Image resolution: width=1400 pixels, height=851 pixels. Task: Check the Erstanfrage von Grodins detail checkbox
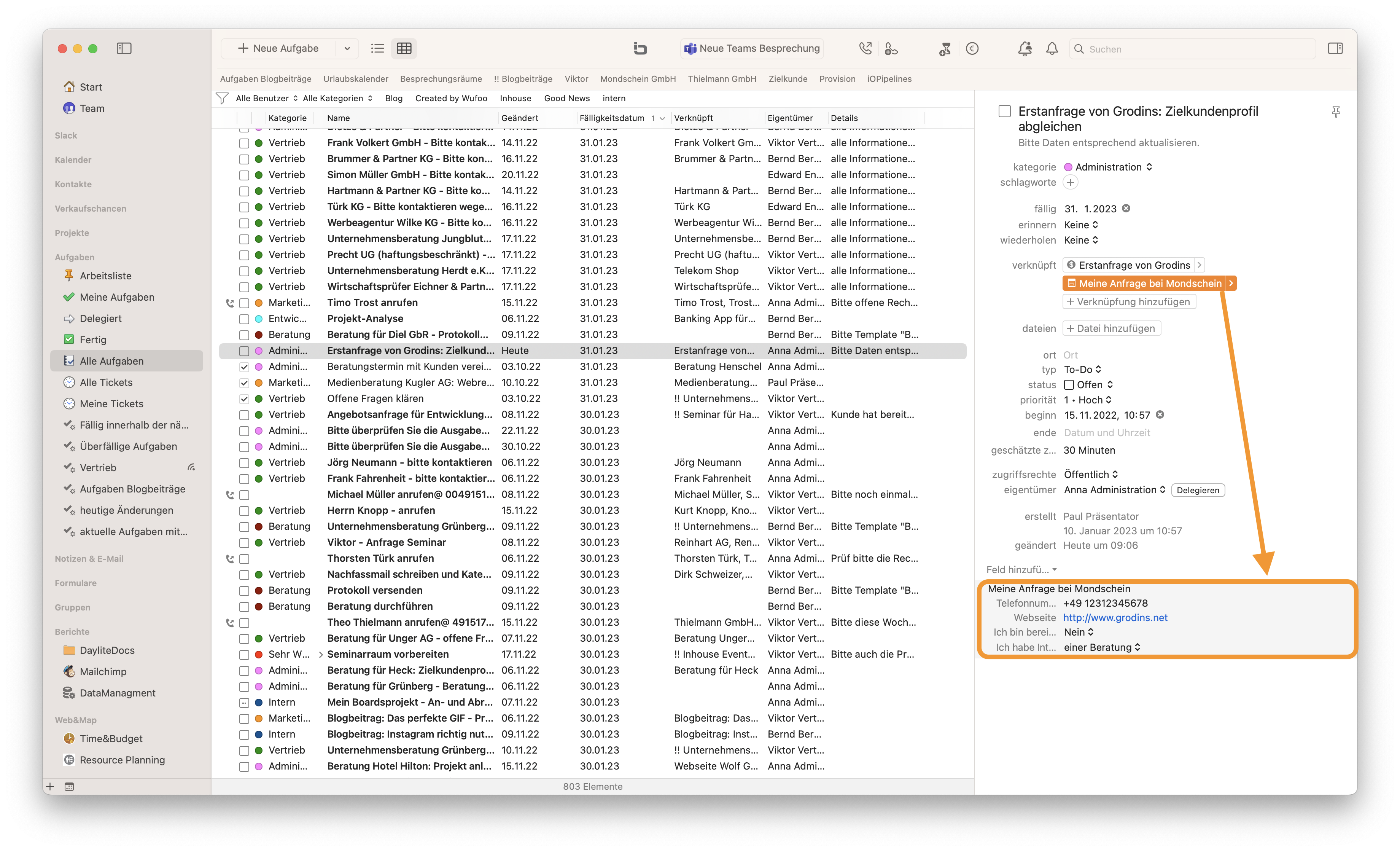click(1005, 112)
